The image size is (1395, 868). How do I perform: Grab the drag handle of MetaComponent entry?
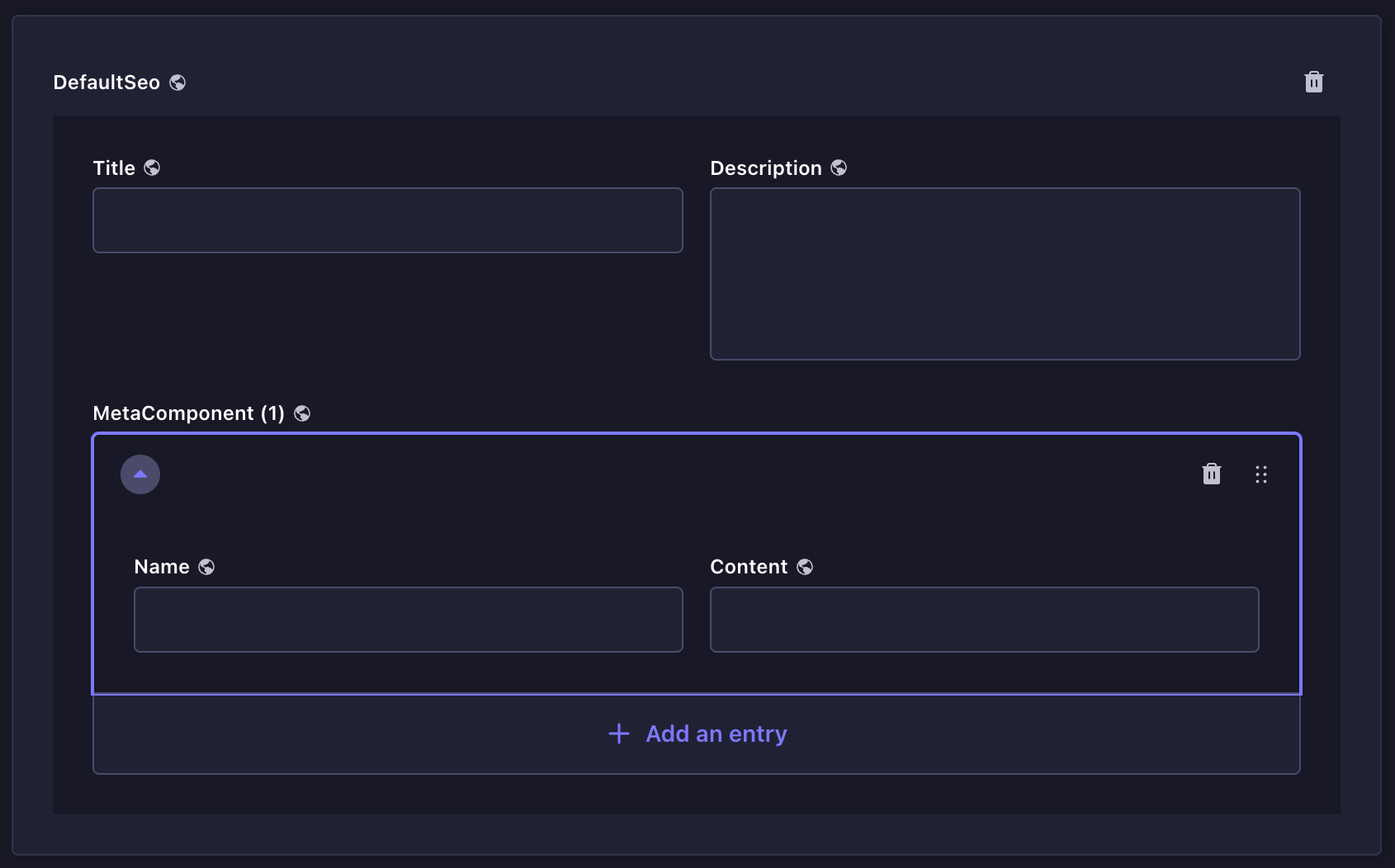1260,474
